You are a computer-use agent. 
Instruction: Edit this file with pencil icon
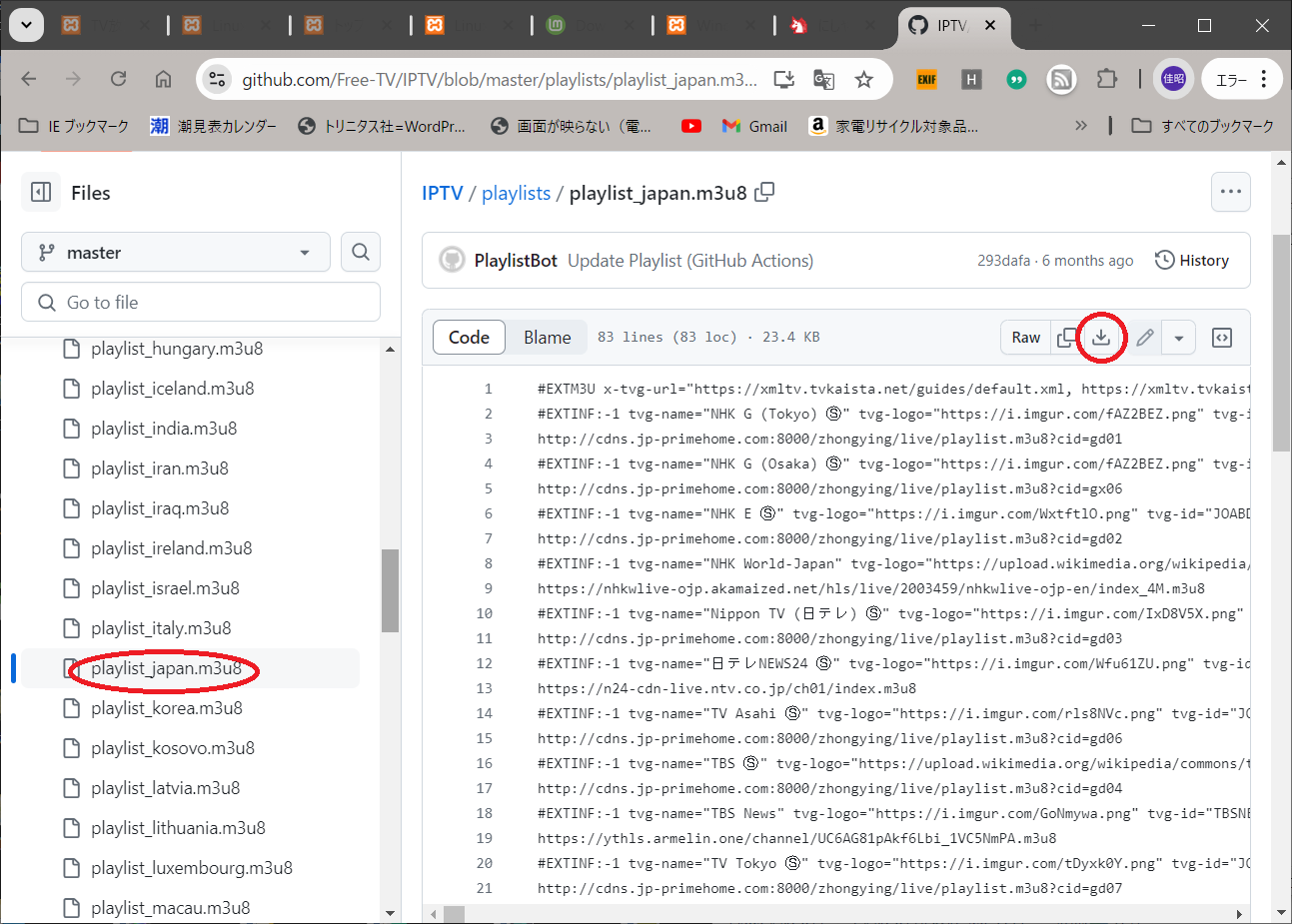click(1145, 338)
